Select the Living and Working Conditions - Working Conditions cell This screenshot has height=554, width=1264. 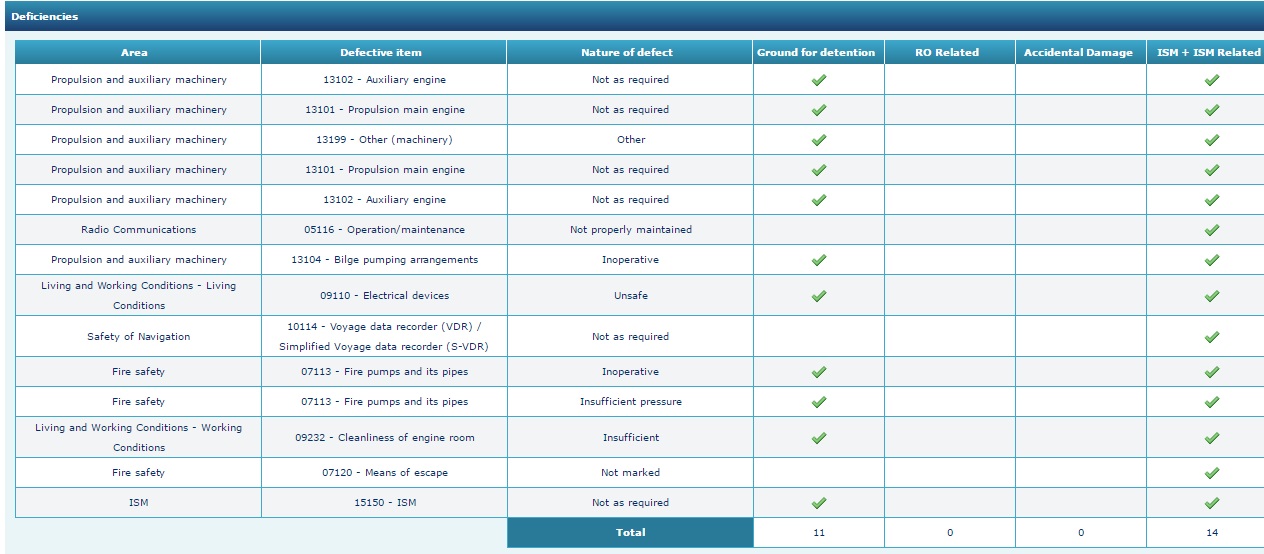[x=138, y=438]
